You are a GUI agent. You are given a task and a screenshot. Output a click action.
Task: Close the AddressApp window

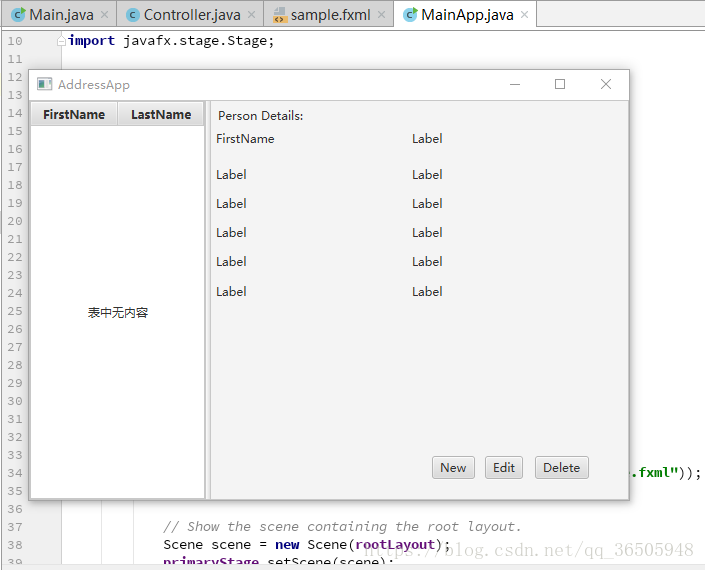[x=606, y=84]
